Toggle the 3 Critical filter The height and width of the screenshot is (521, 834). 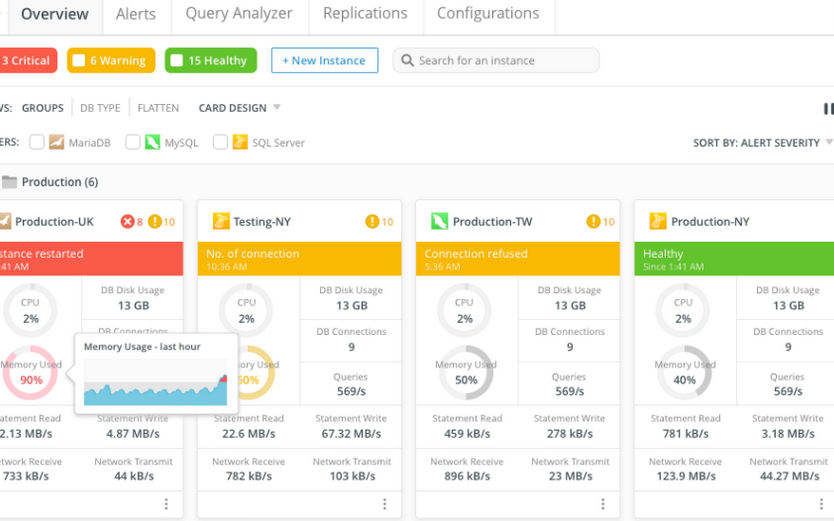tap(27, 61)
